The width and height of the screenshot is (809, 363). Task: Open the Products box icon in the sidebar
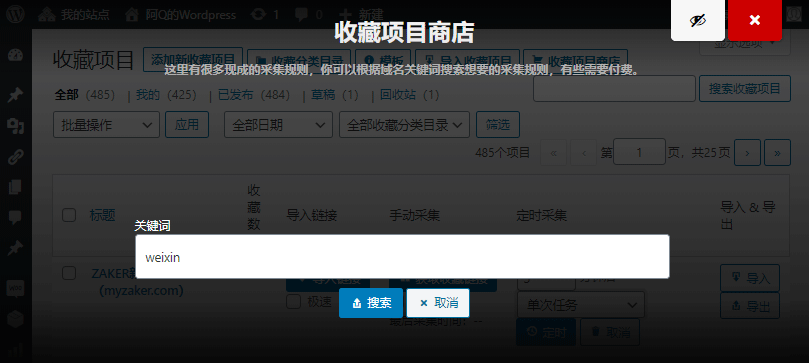15,319
